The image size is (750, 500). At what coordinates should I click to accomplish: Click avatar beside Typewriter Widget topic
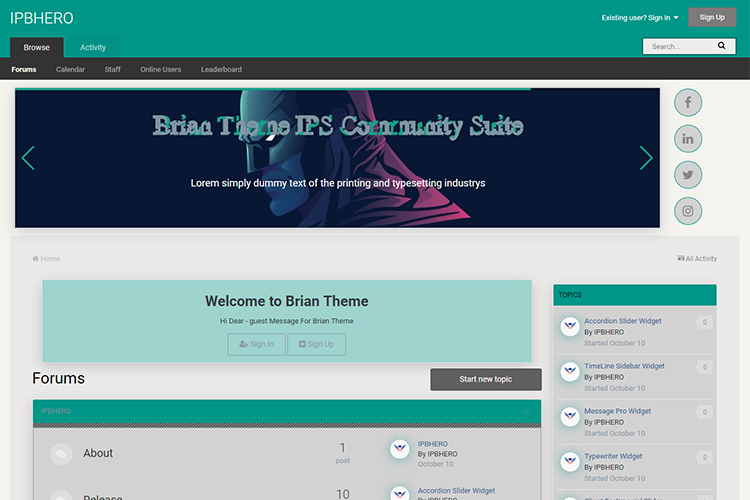(x=570, y=462)
